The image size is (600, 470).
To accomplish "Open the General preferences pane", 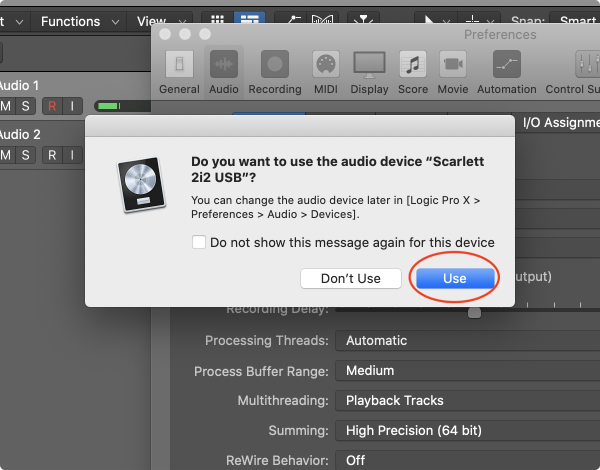I will [x=179, y=73].
